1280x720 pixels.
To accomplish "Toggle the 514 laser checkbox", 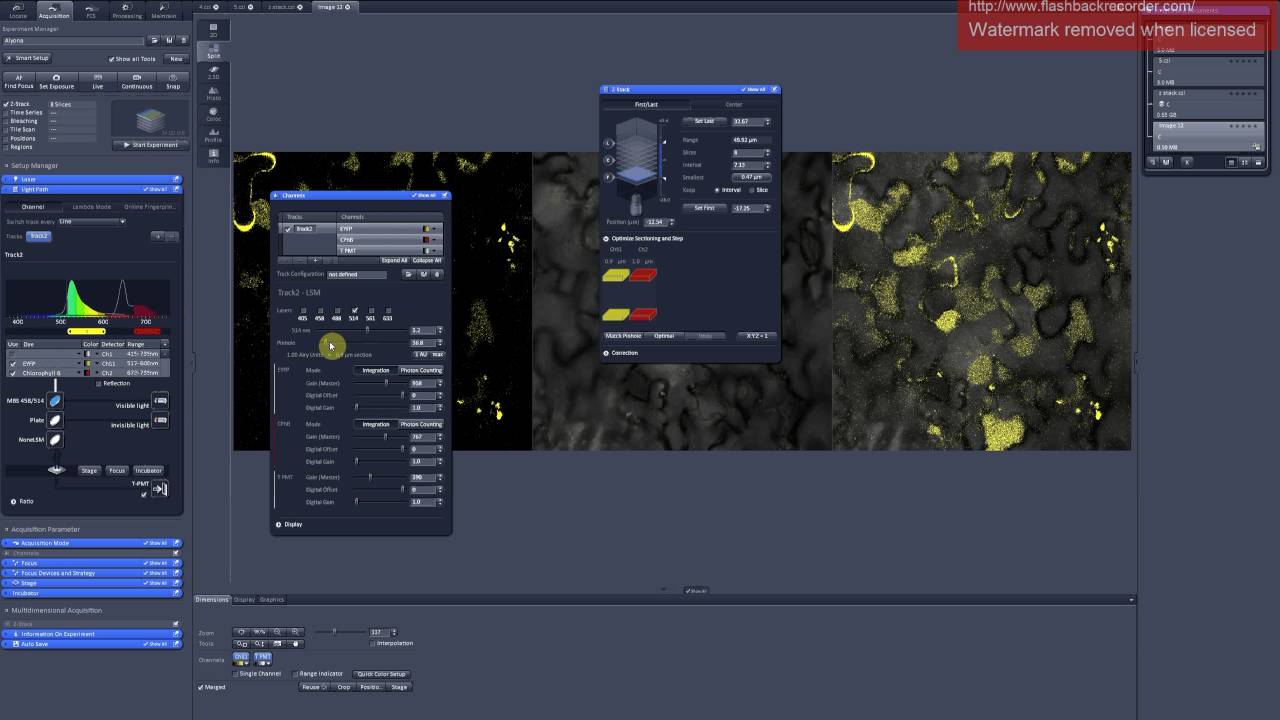I will point(354,311).
